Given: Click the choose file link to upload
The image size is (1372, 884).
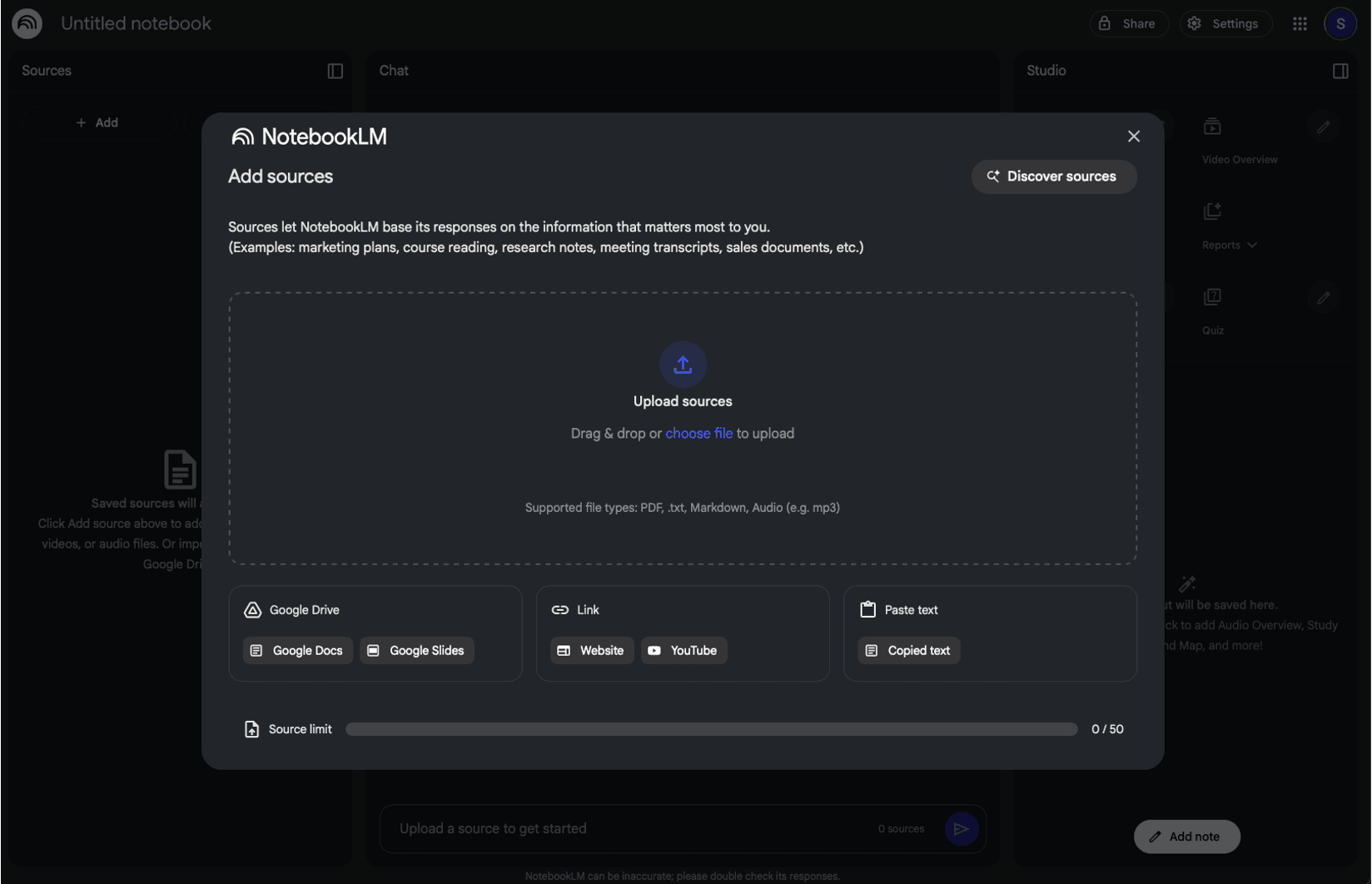Looking at the screenshot, I should [698, 433].
